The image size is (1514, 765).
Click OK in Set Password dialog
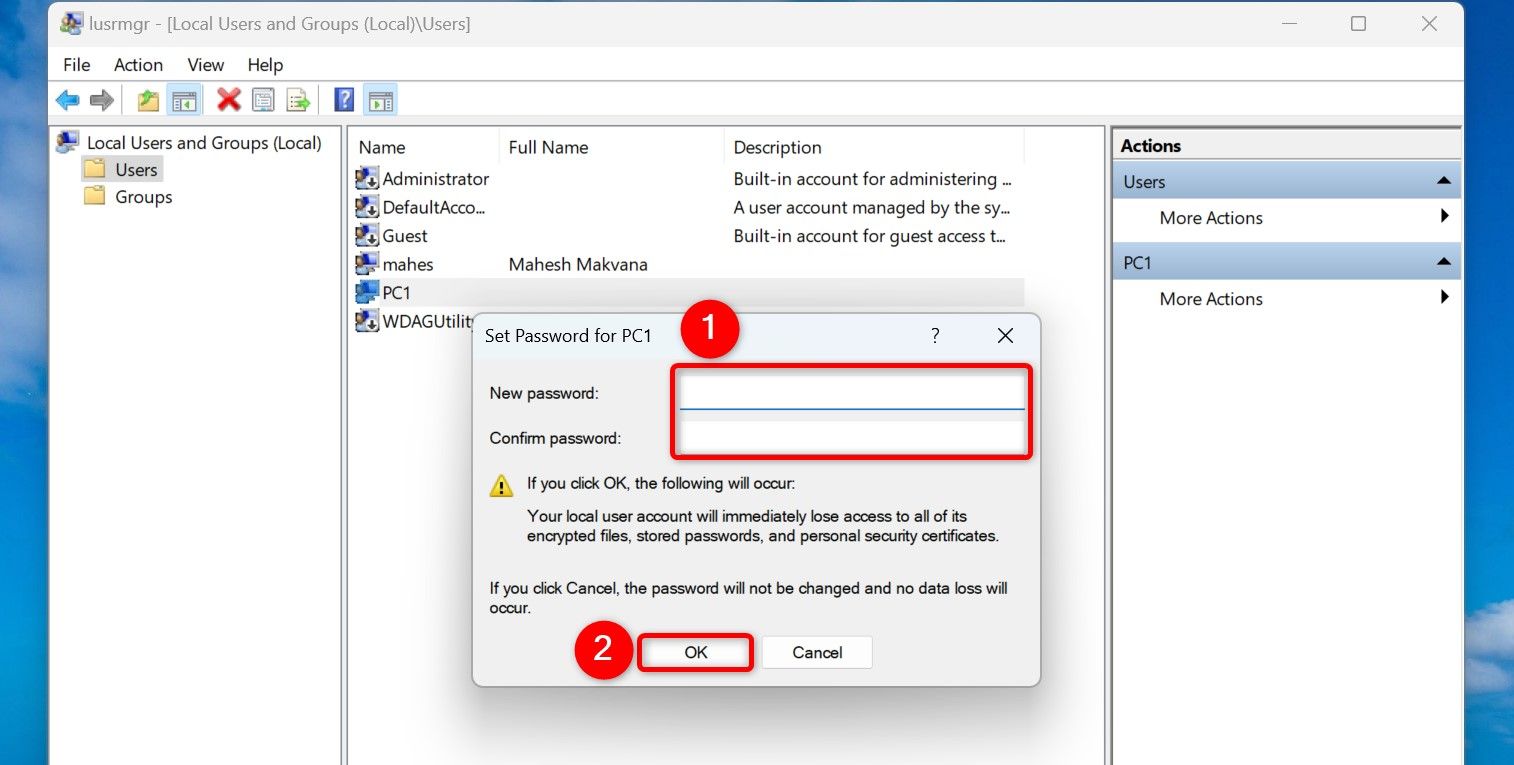[x=696, y=652]
